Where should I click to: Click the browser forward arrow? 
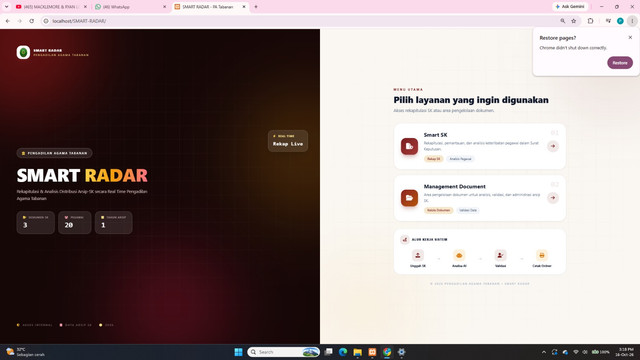[x=20, y=21]
